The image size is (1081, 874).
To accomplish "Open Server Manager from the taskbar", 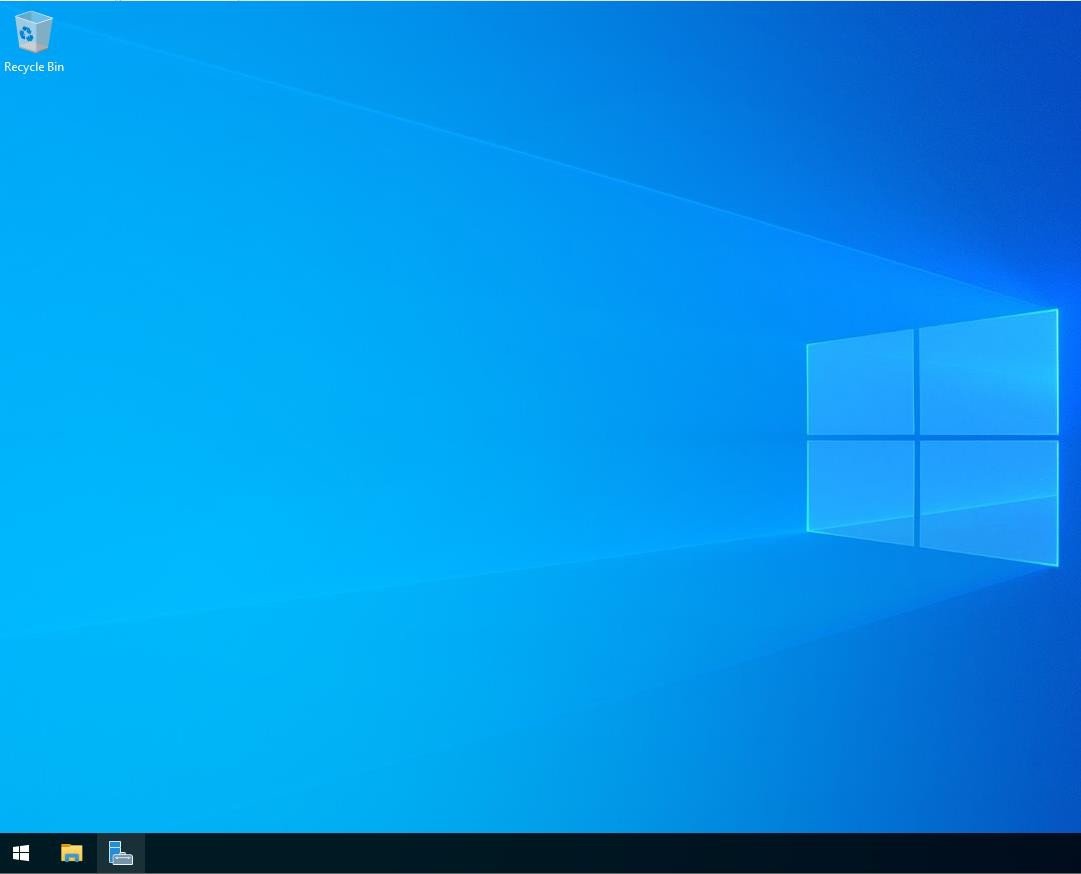I will pyautogui.click(x=121, y=853).
